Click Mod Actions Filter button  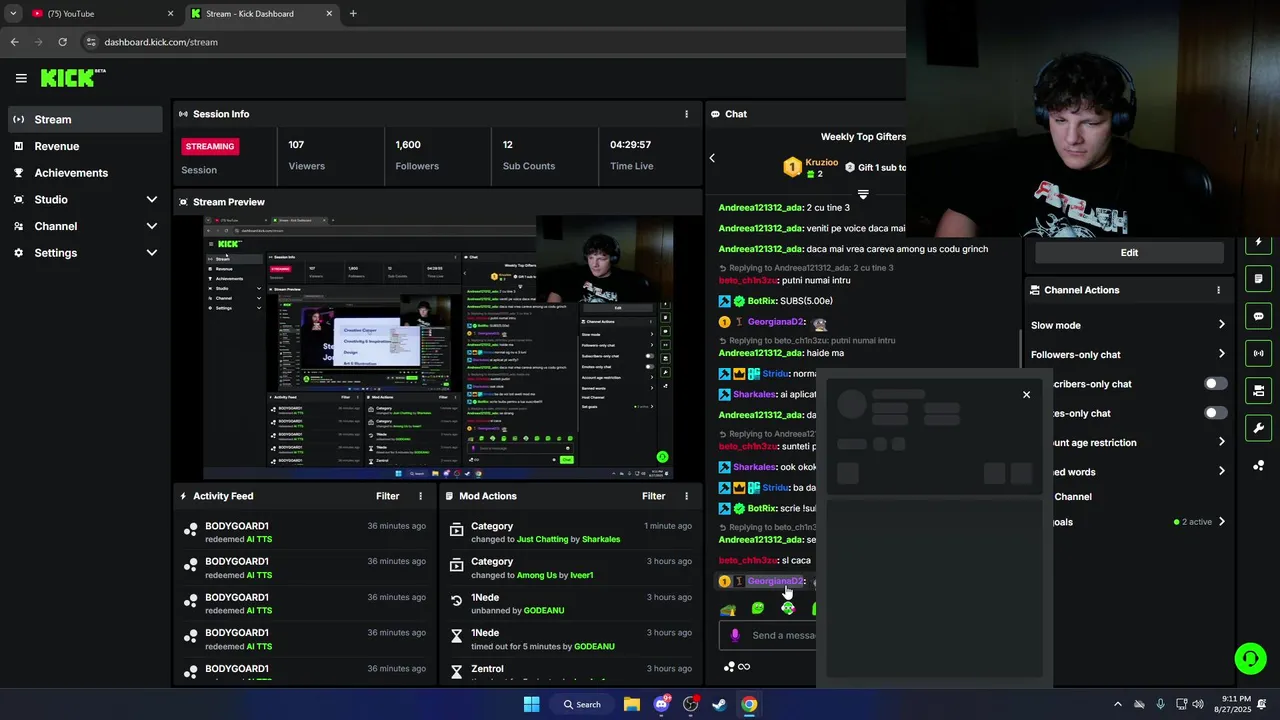(x=653, y=496)
